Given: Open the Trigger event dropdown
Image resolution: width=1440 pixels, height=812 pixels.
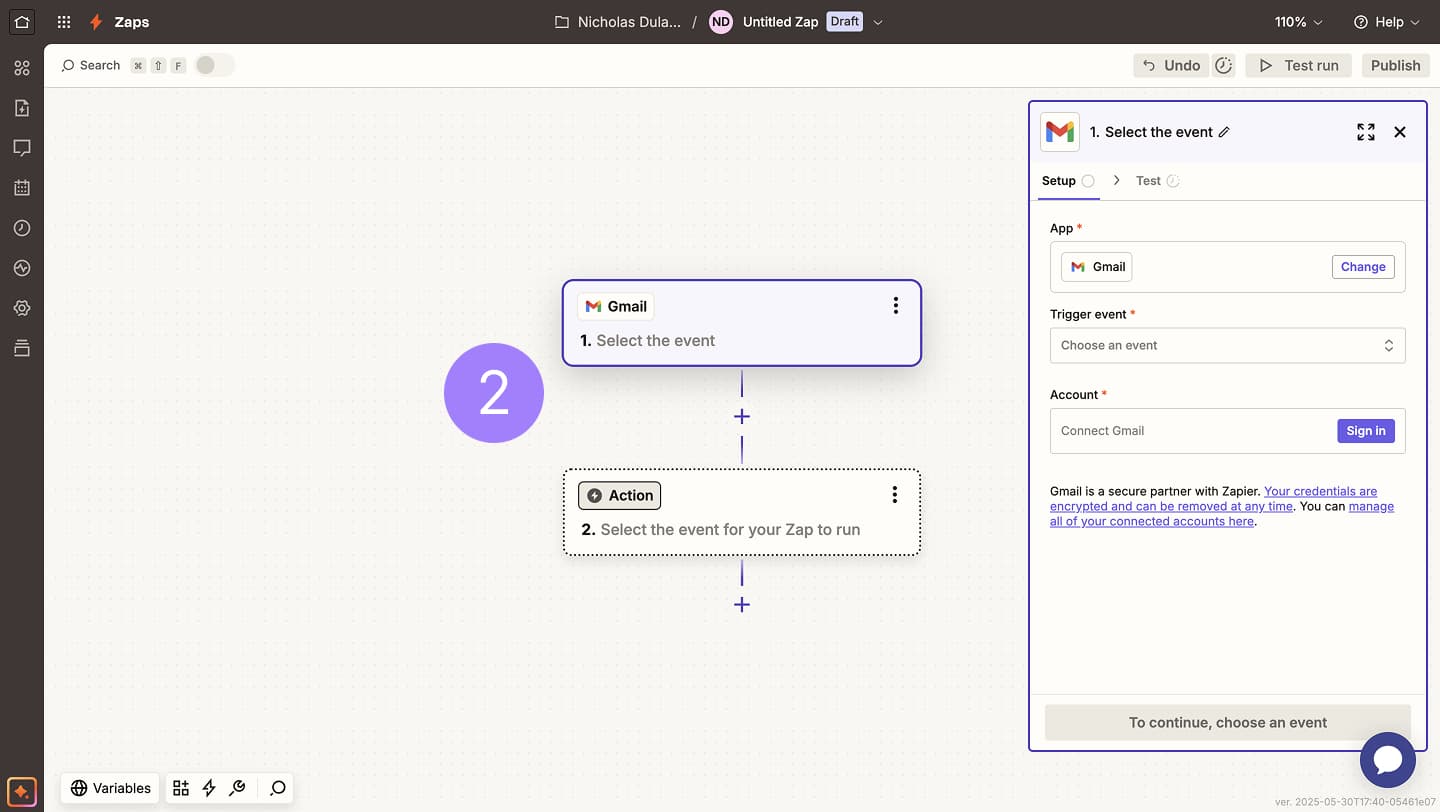Looking at the screenshot, I should (x=1227, y=345).
